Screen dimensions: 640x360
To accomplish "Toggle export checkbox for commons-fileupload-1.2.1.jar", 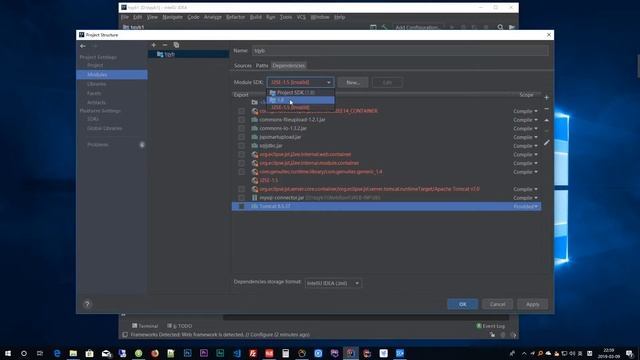I will [242, 120].
